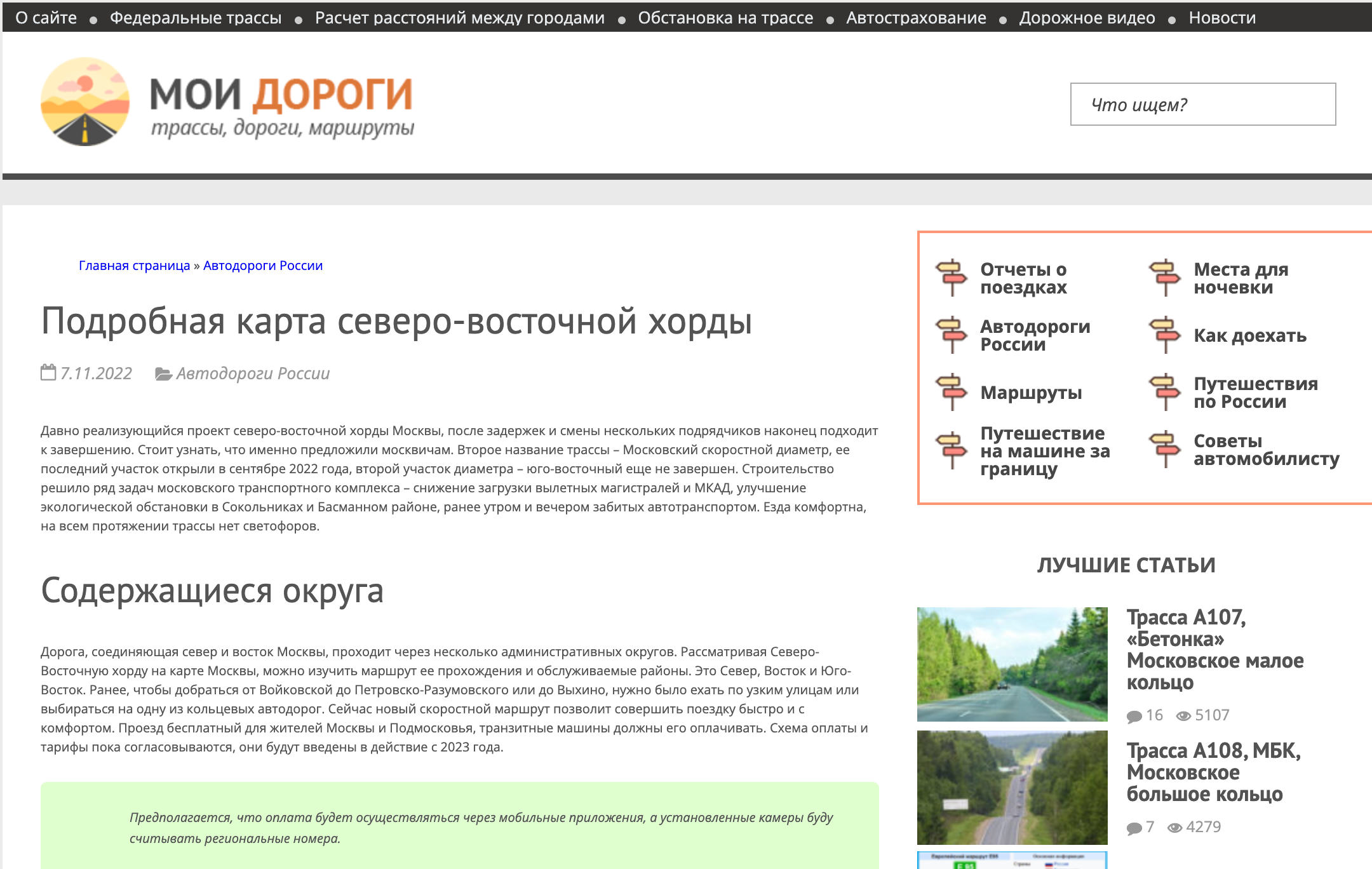Click the folder icon before Автодороги России category
The width and height of the screenshot is (1372, 869).
pos(163,374)
